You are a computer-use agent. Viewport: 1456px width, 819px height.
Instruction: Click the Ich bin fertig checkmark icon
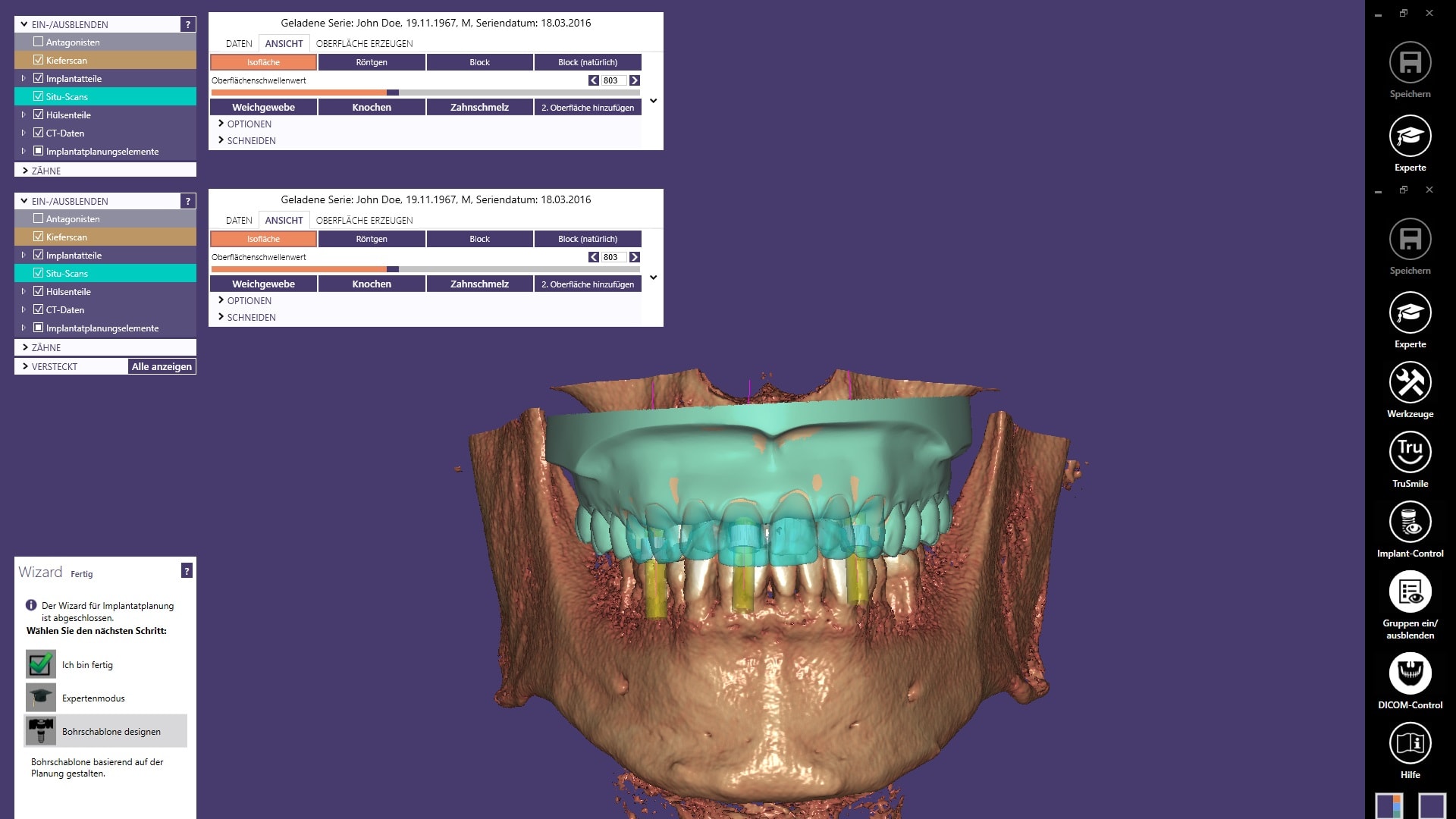pyautogui.click(x=41, y=664)
